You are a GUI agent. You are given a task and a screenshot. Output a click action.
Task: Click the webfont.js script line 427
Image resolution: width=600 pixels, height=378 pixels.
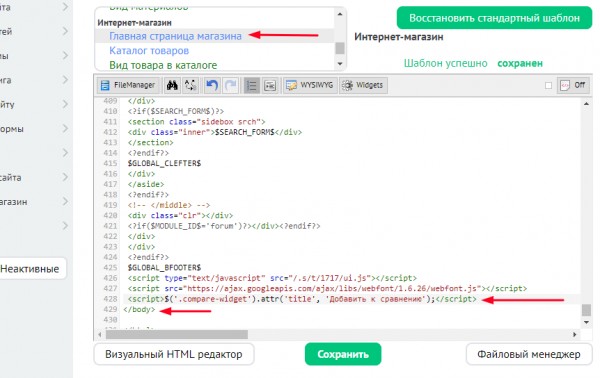click(x=327, y=288)
